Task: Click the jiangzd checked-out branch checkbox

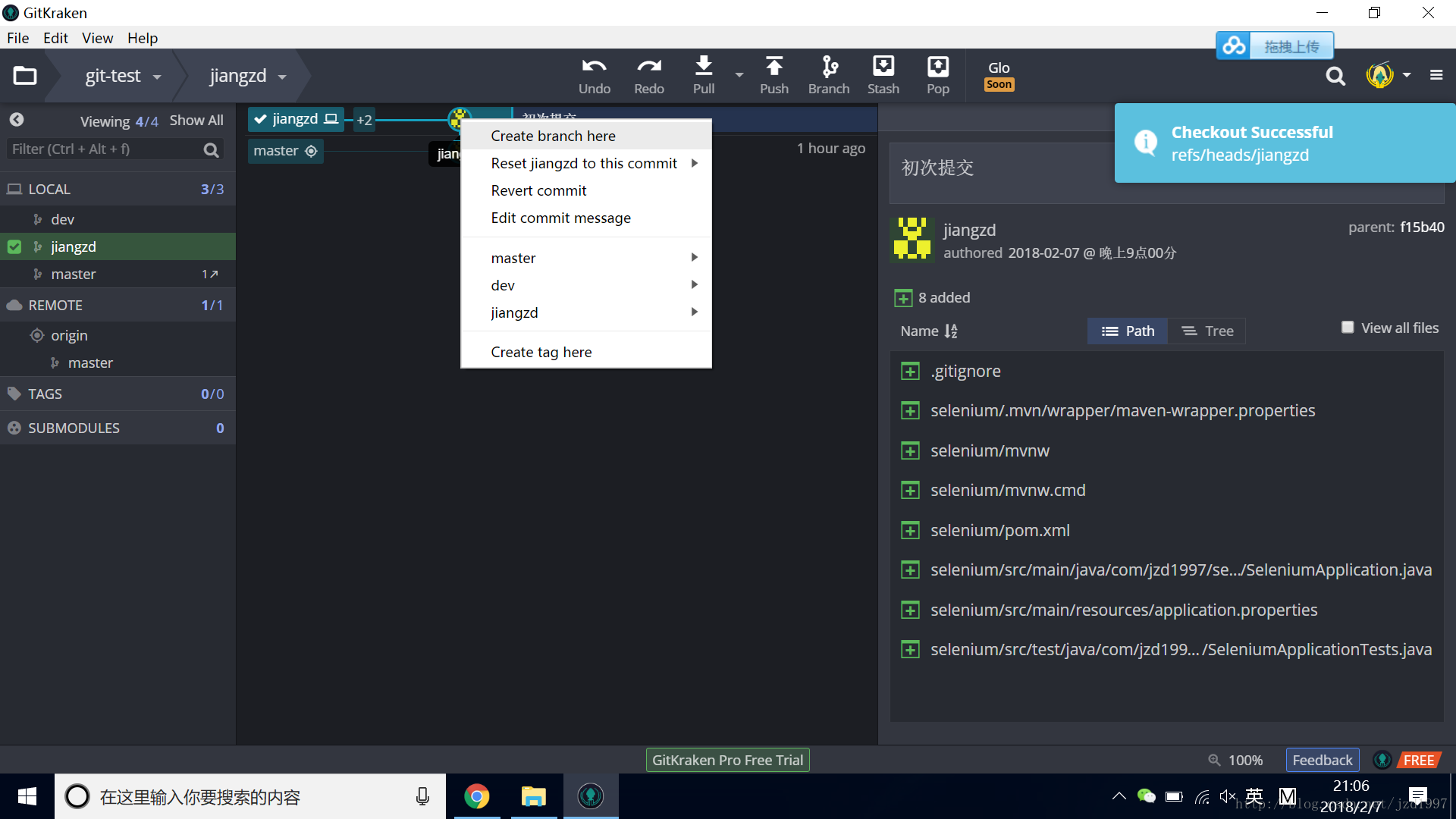Action: 14,246
